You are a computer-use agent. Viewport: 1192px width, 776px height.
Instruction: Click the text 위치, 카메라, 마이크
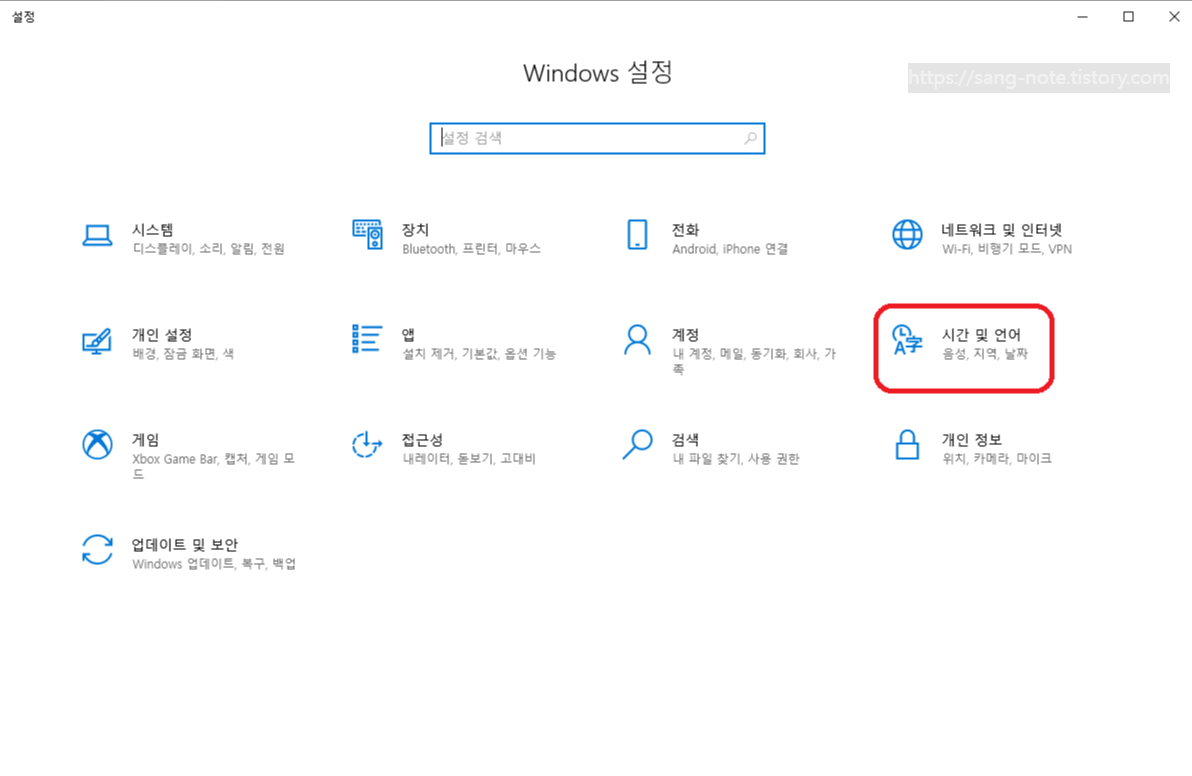point(997,458)
